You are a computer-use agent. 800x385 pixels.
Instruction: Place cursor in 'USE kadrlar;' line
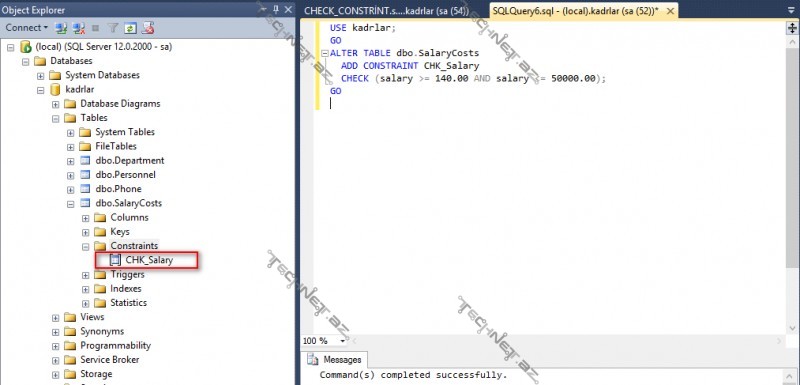pyautogui.click(x=363, y=28)
